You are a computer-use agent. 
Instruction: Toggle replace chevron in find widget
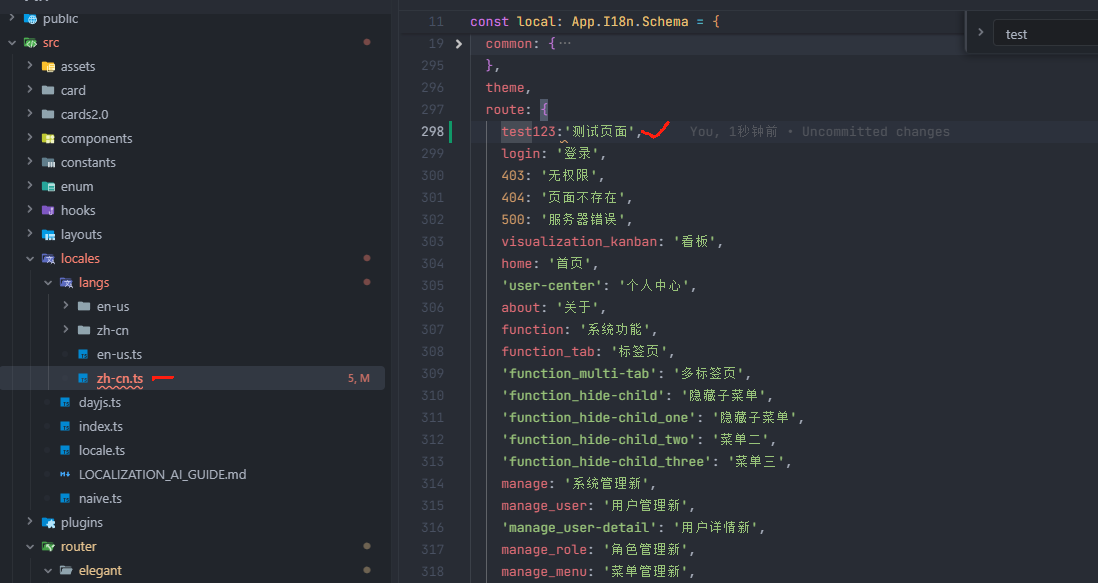[x=981, y=33]
